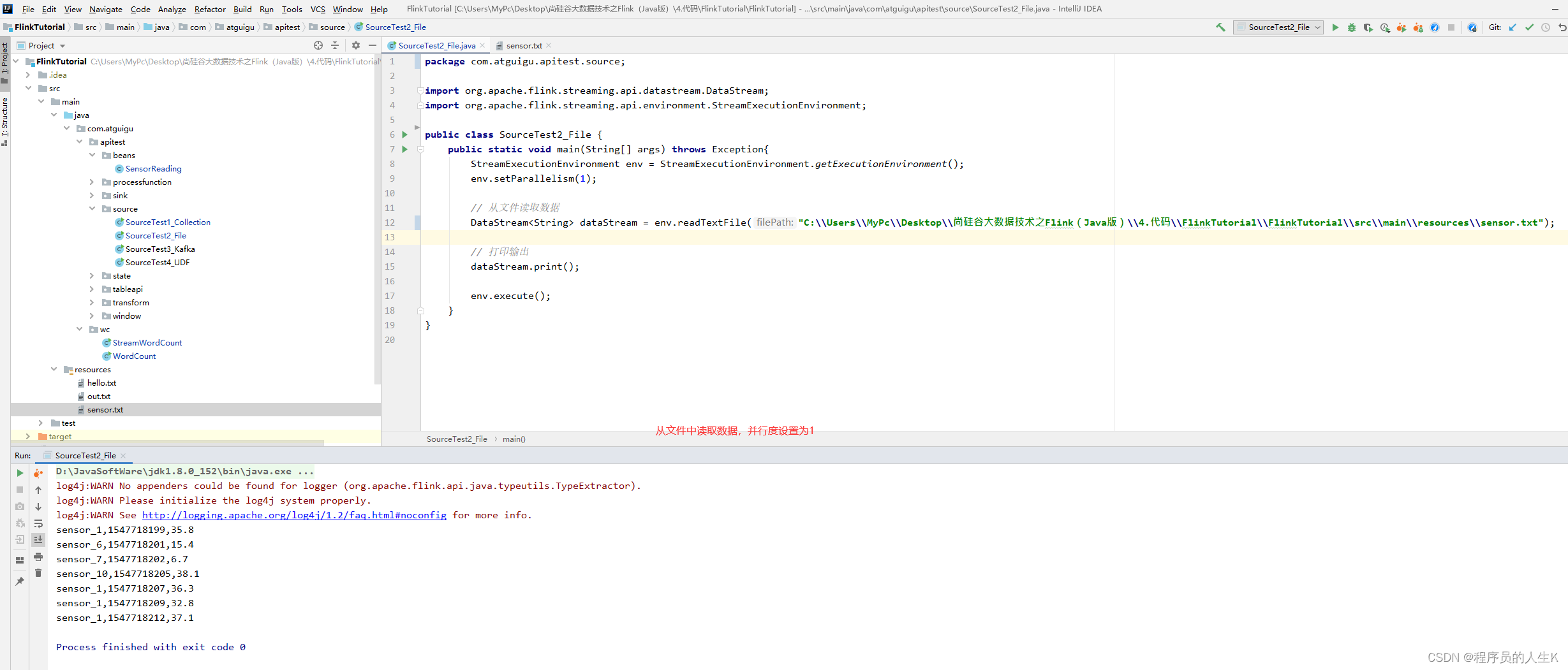Toggle pin tab in Run panel
The height and width of the screenshot is (670, 1568).
(x=20, y=581)
